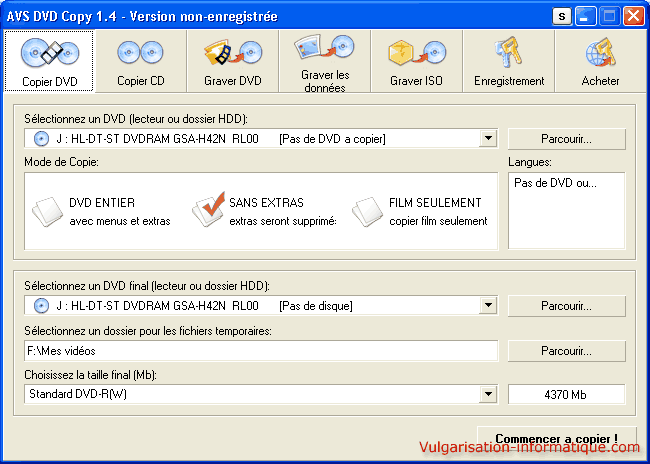650x464 pixels.
Task: Select the DVD ENTIER copy mode
Action: 102,211
